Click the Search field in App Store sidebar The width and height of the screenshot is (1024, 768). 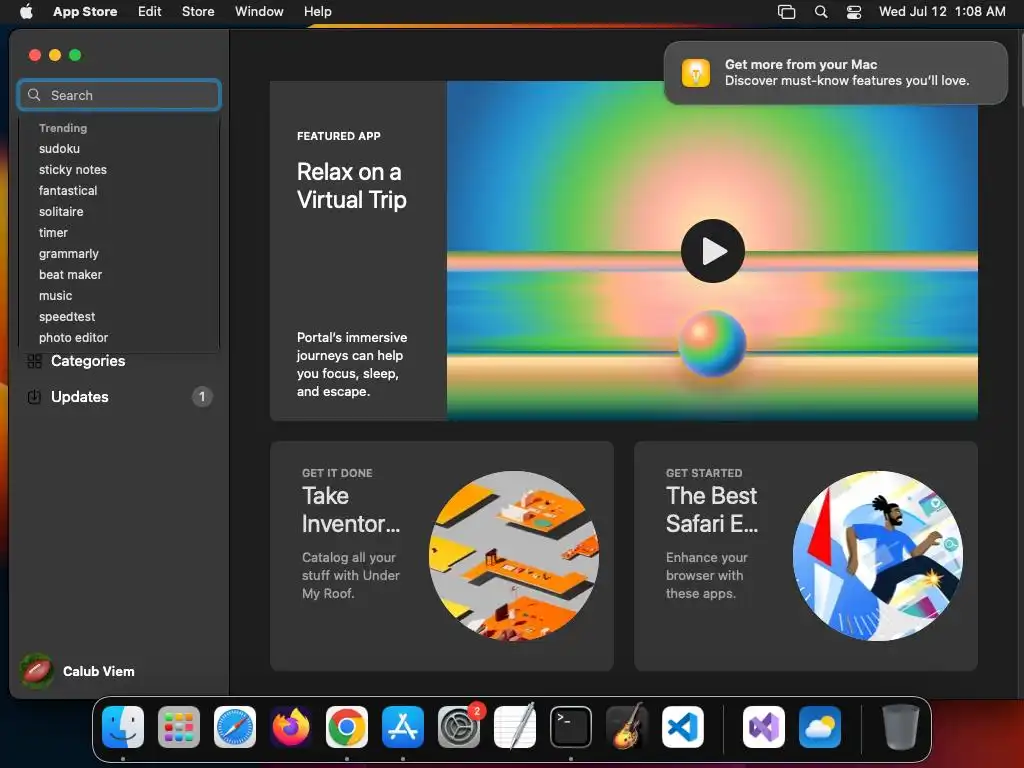(119, 95)
